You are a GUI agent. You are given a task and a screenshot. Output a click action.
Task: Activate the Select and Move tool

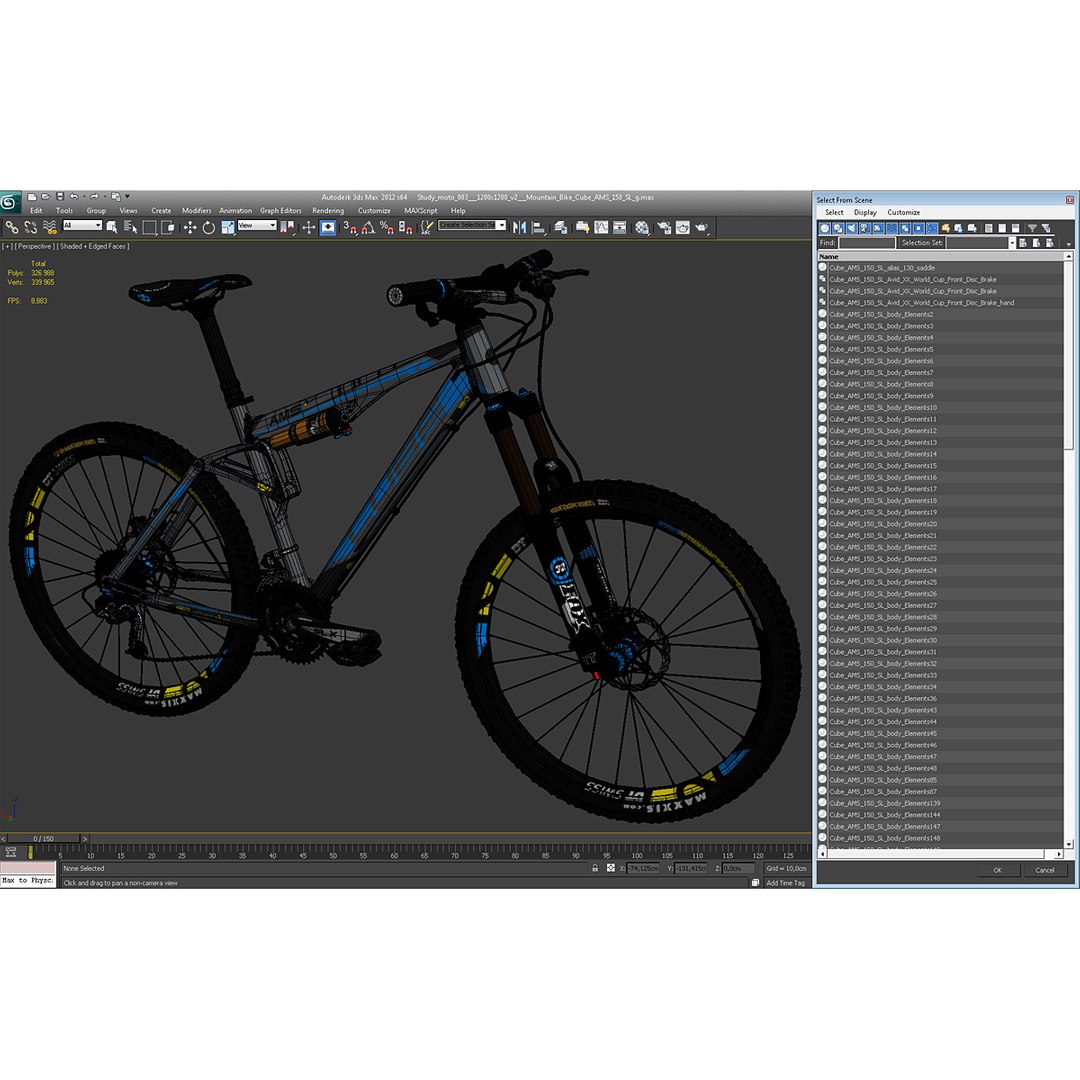pos(190,227)
